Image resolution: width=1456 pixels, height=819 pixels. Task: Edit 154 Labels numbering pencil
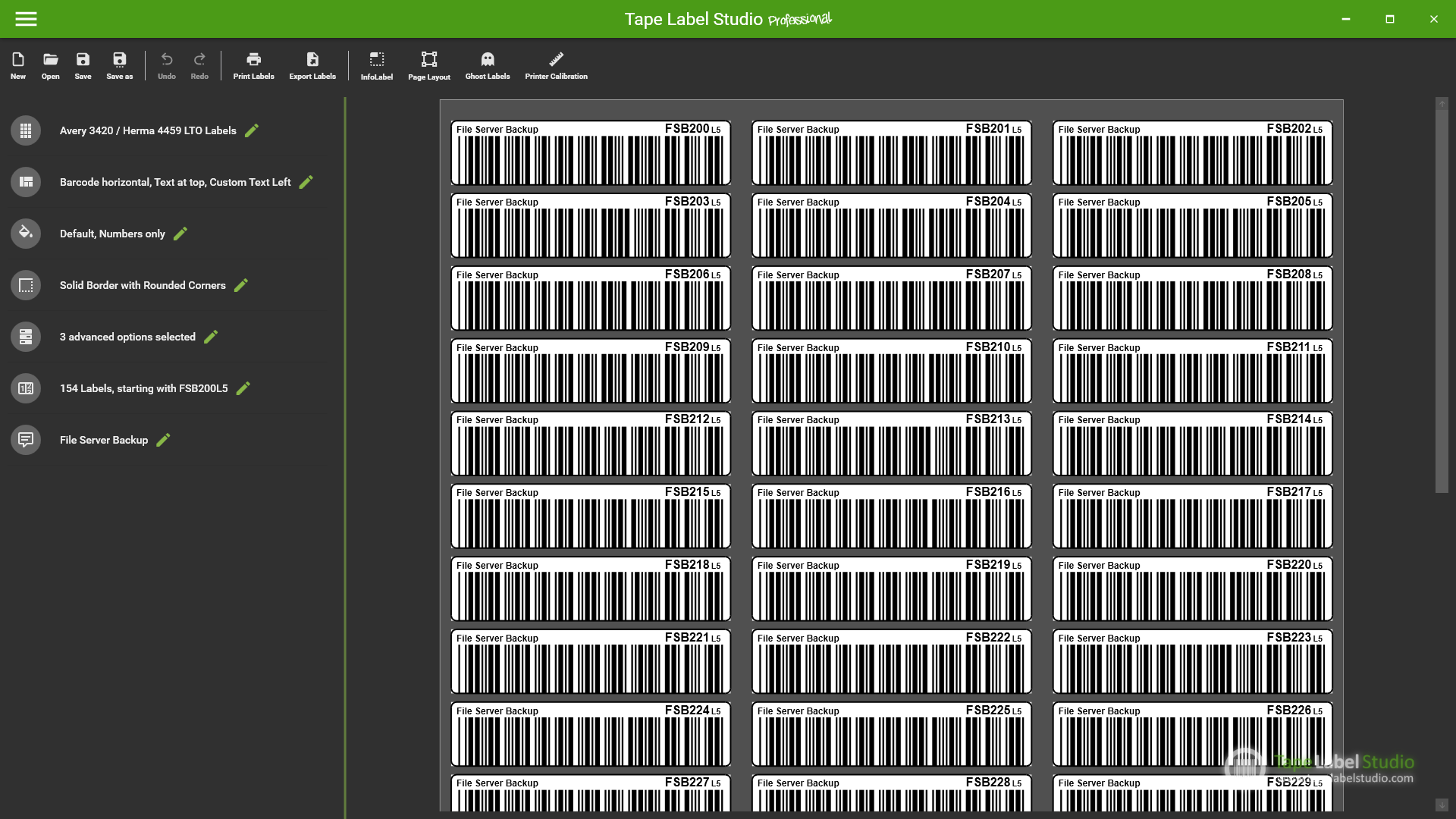(x=243, y=388)
